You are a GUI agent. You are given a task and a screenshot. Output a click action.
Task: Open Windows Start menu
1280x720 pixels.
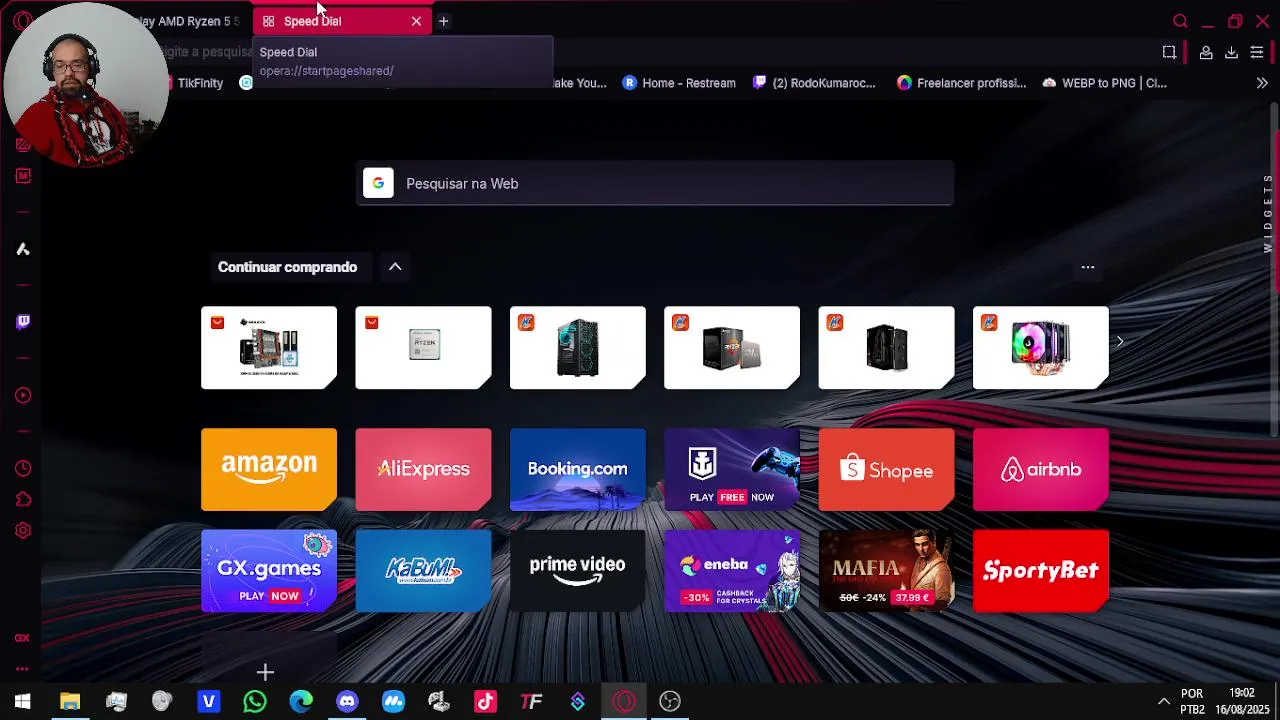(22, 701)
